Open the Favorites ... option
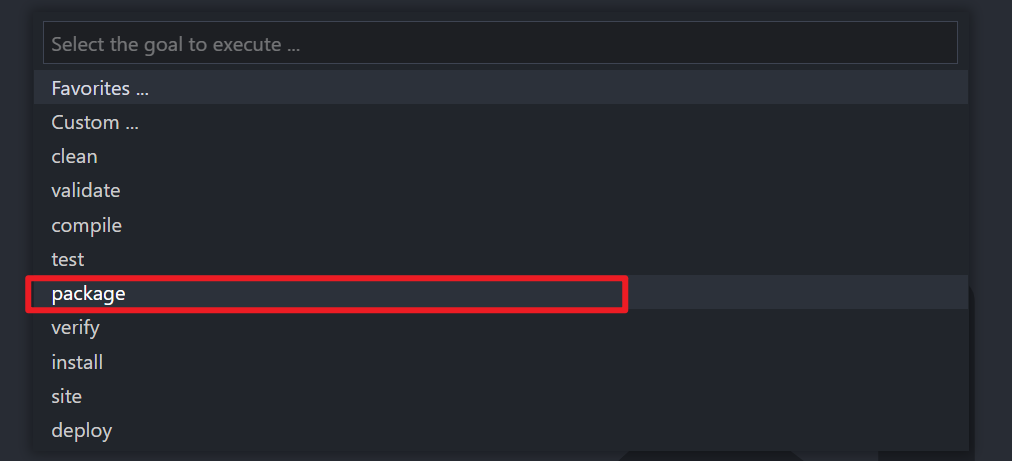Screen dimensions: 1012x461 click(x=100, y=88)
